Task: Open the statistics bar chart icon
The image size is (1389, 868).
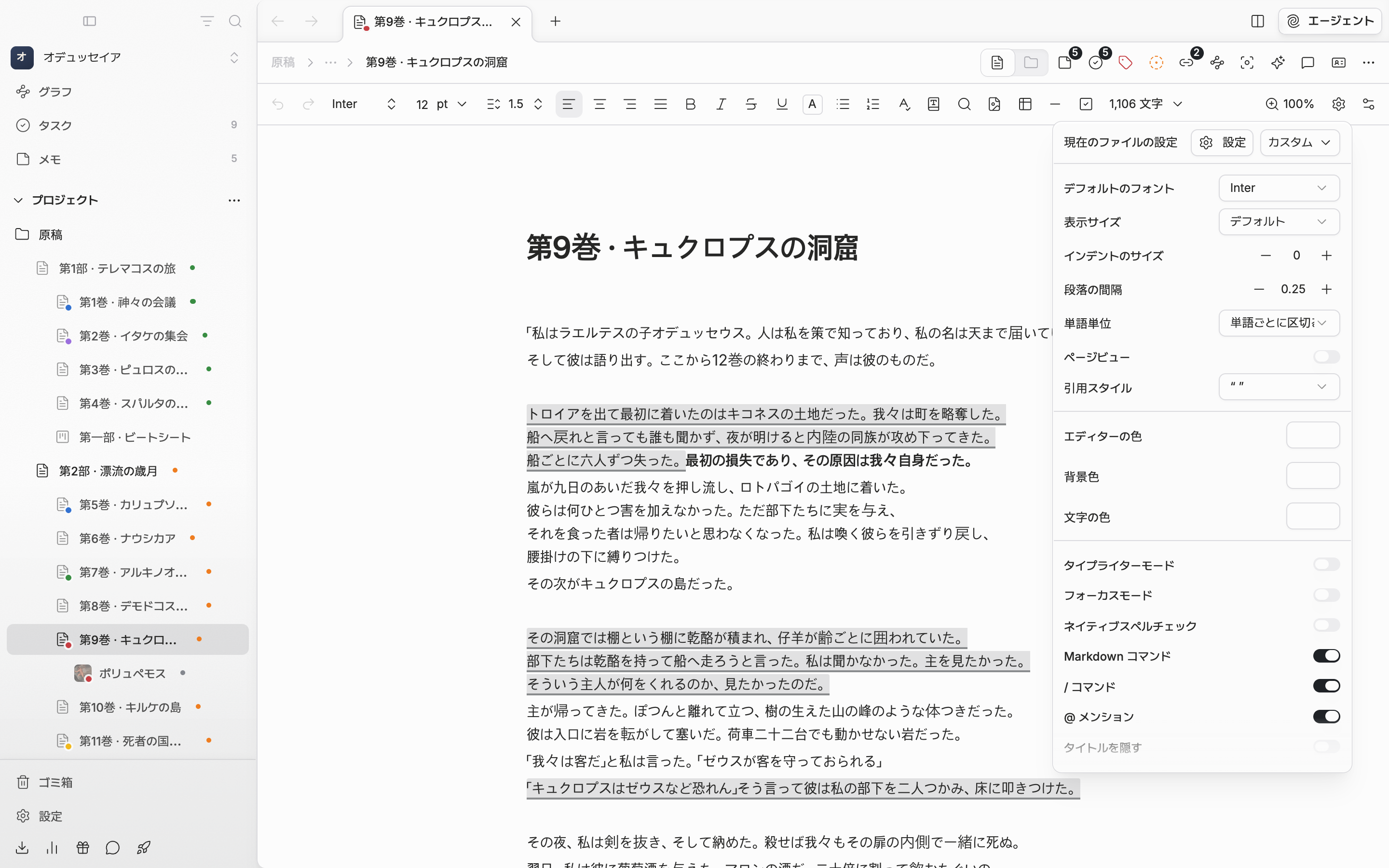Action: click(x=52, y=847)
